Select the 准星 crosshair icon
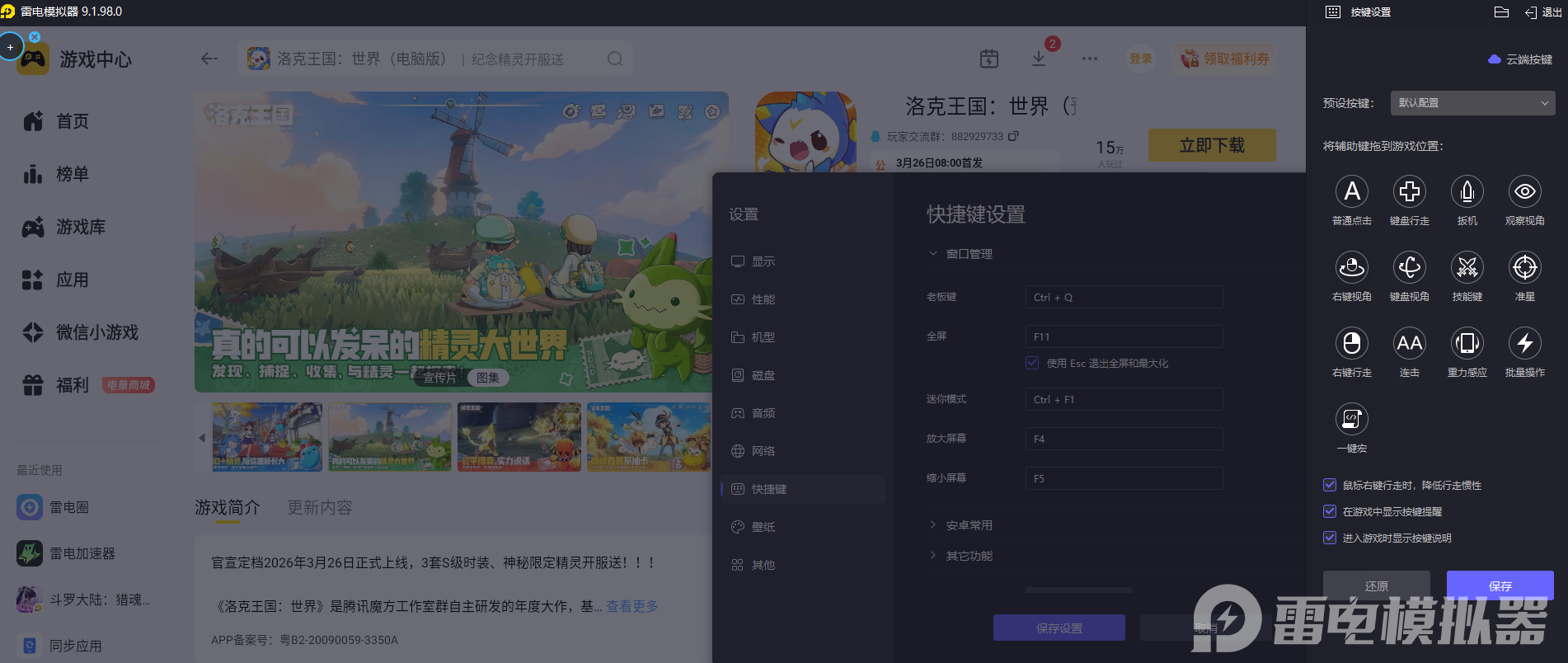This screenshot has width=1568, height=663. coord(1525,267)
